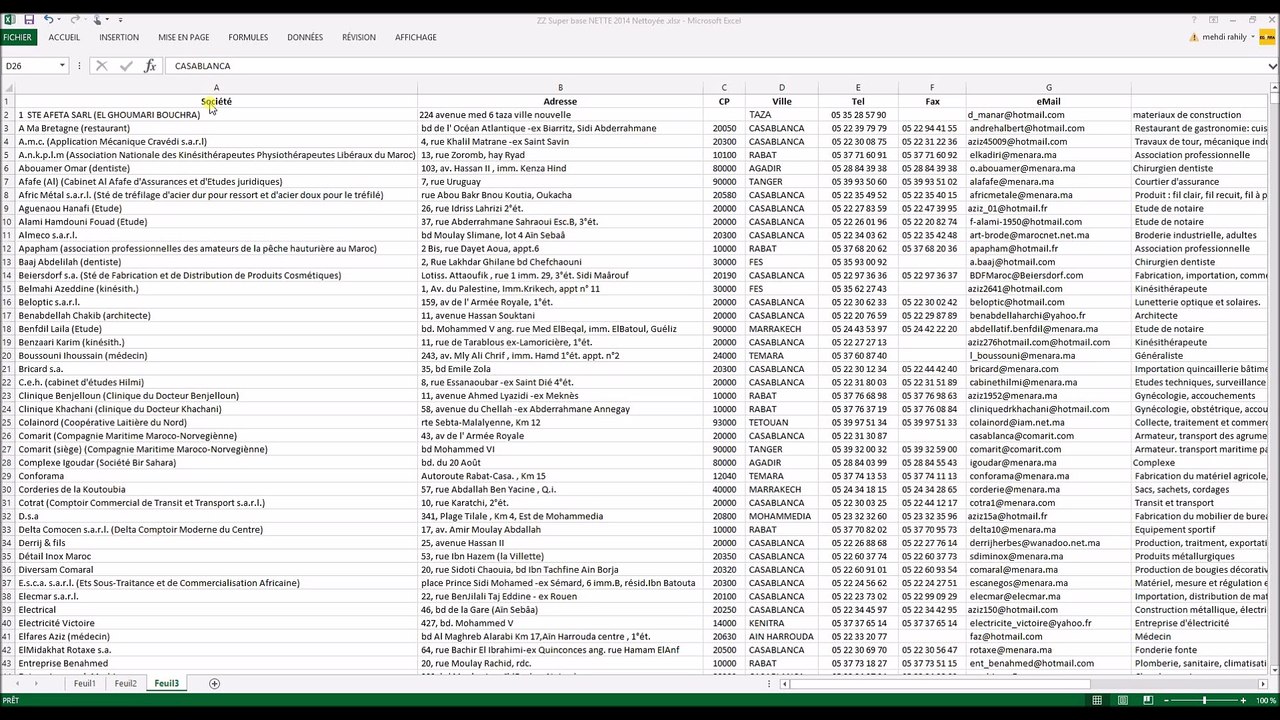Zoom out using the minus button
This screenshot has width=1280, height=720.
tap(1166, 700)
